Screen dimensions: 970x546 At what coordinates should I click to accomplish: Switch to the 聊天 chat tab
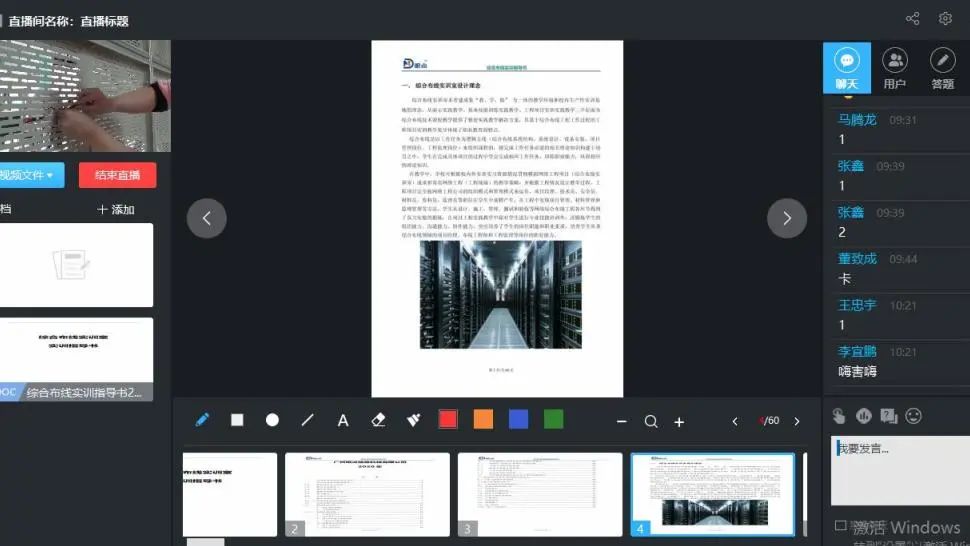click(847, 68)
